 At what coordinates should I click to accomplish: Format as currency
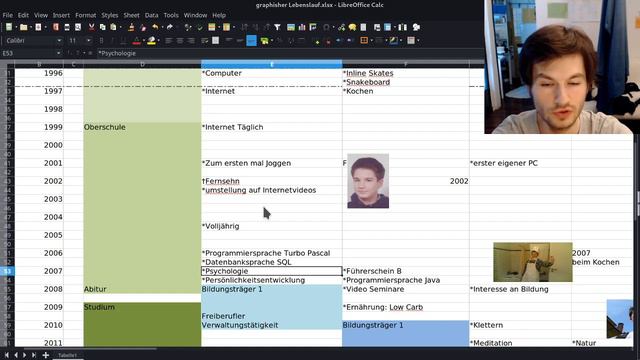(x=264, y=40)
